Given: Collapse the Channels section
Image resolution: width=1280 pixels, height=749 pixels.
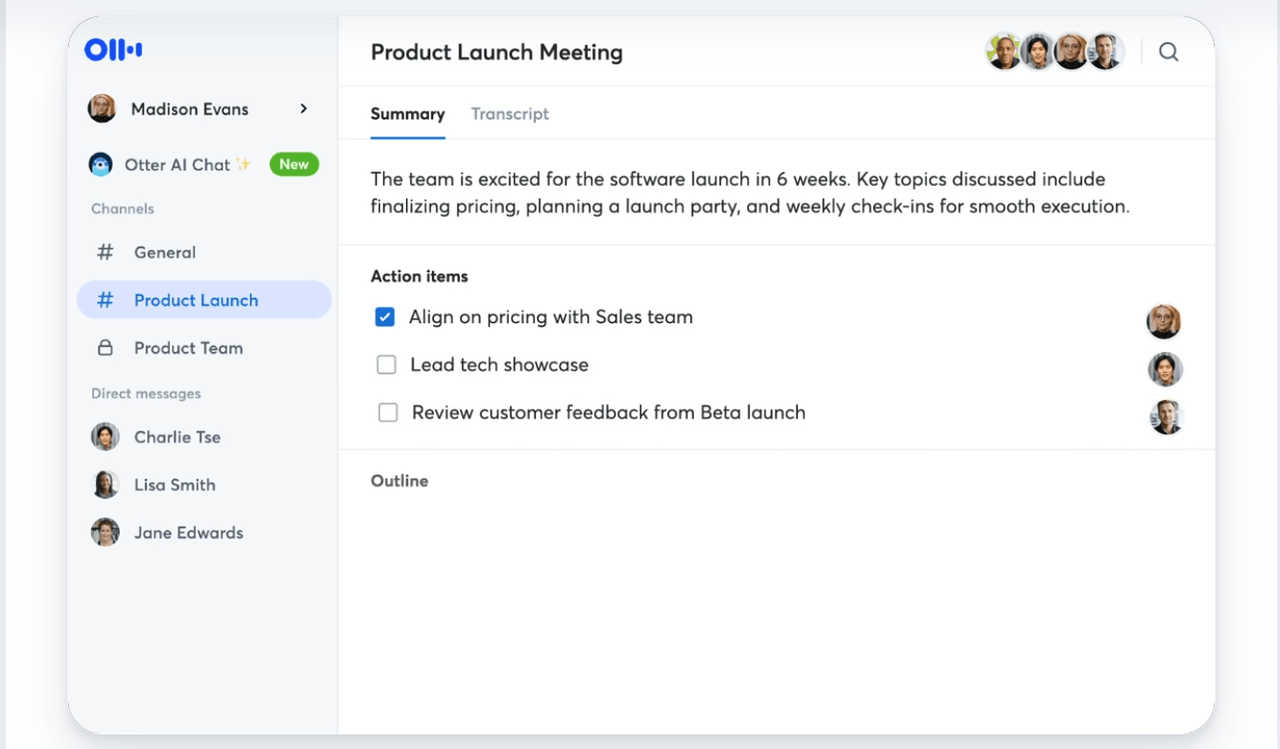Looking at the screenshot, I should [x=122, y=209].
